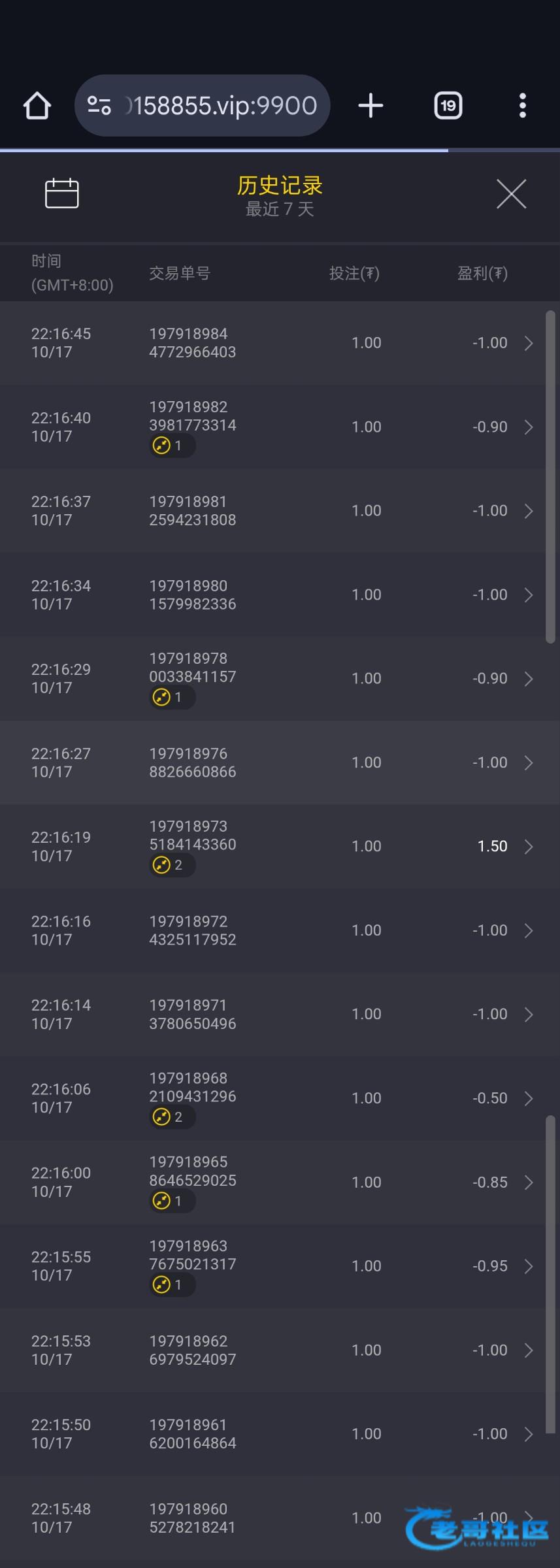Open a new browser tab
Viewport: 560px width, 1568px height.
click(371, 106)
